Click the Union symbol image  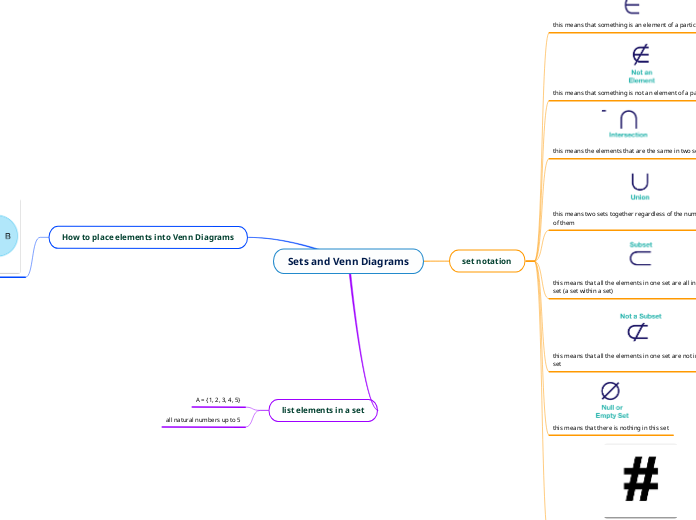pyautogui.click(x=640, y=187)
